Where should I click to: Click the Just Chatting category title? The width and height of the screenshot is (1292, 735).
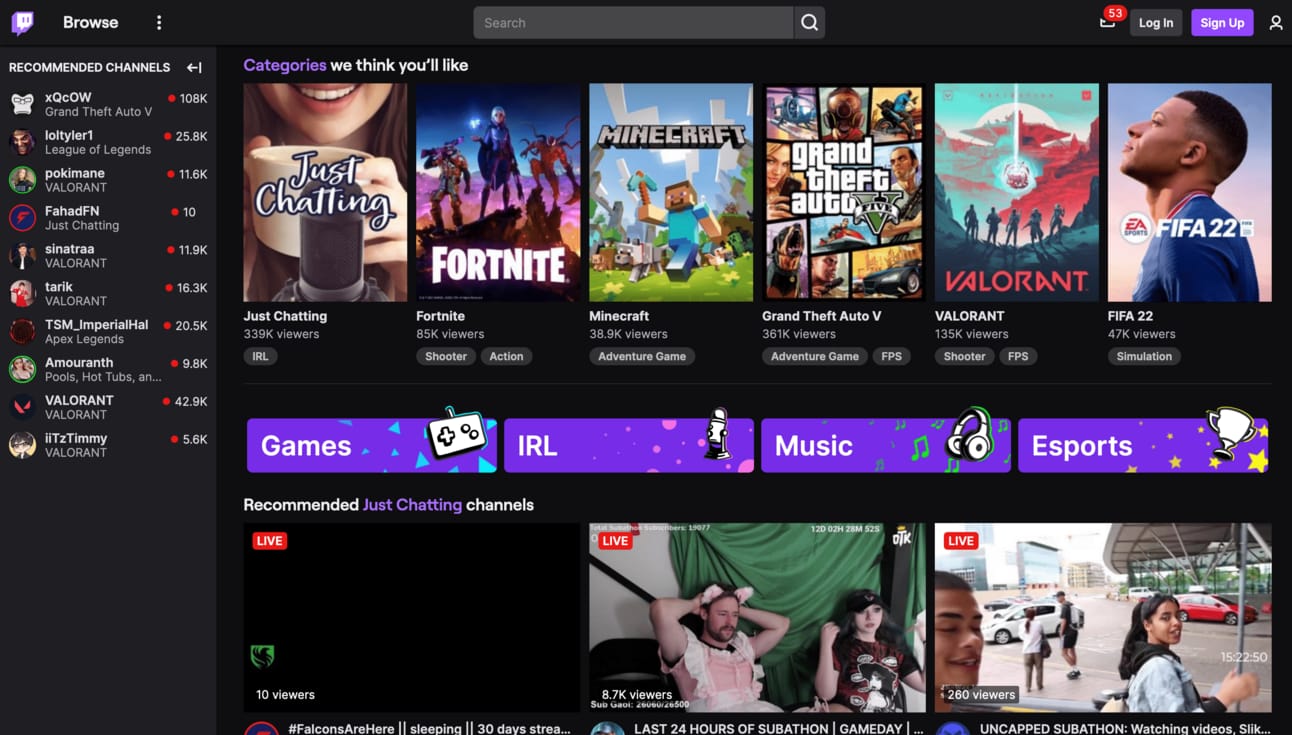[285, 316]
